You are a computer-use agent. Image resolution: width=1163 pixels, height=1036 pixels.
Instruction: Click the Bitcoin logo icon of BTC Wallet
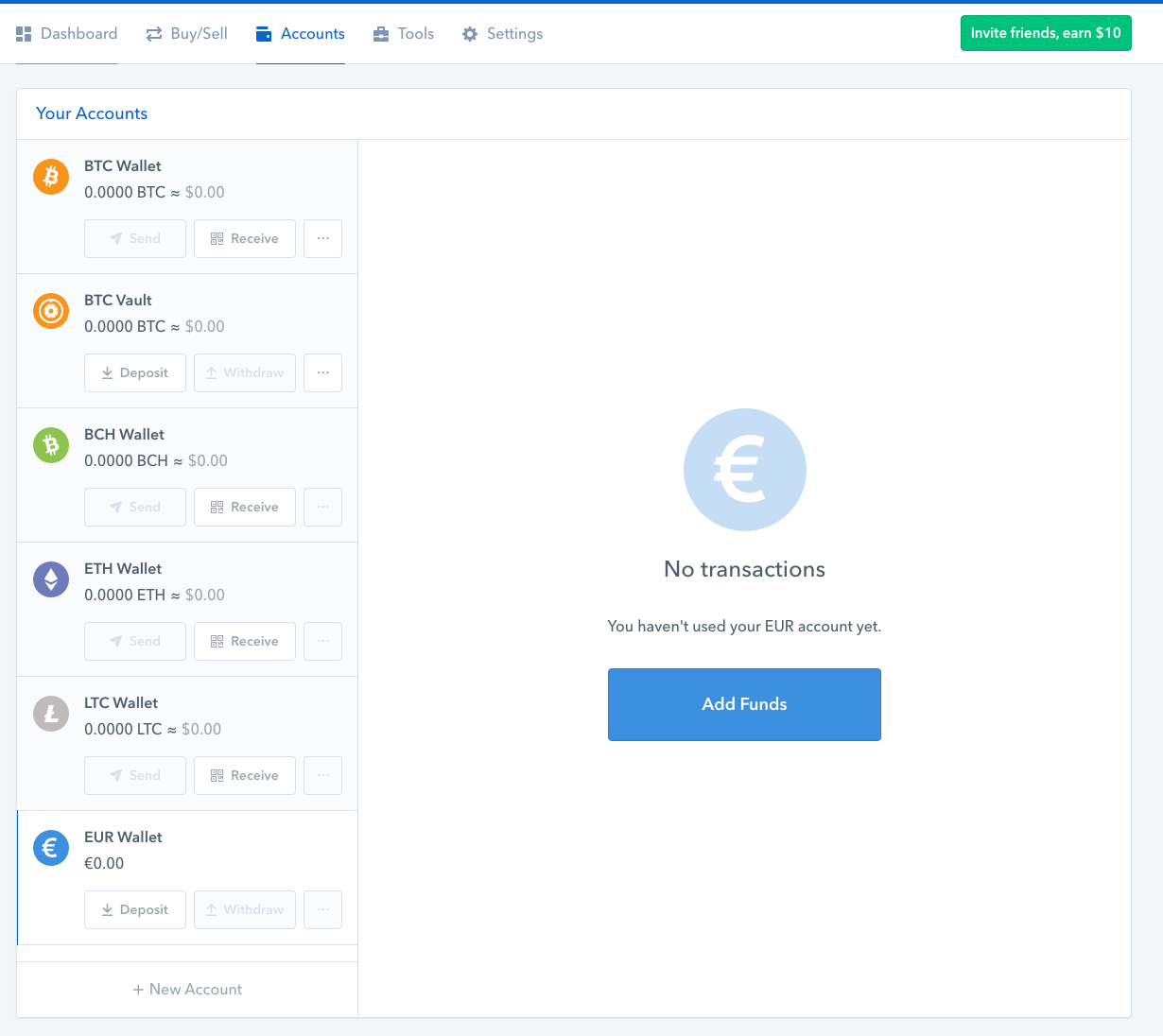pyautogui.click(x=51, y=177)
